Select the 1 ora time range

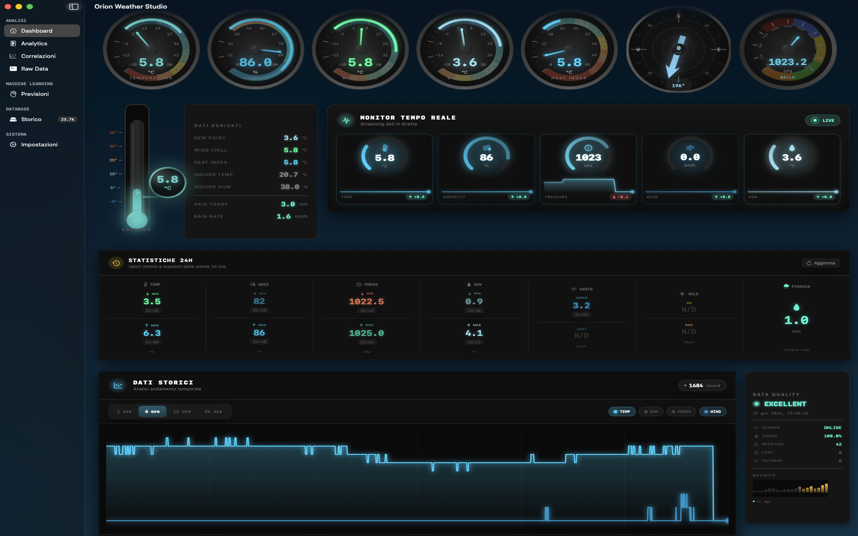point(124,411)
